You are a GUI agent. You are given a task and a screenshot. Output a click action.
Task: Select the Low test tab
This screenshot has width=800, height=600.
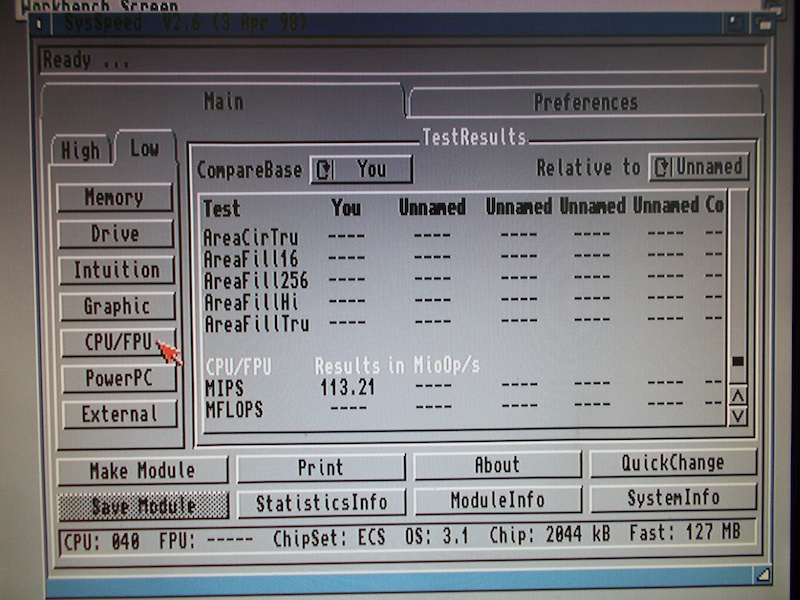tap(144, 148)
